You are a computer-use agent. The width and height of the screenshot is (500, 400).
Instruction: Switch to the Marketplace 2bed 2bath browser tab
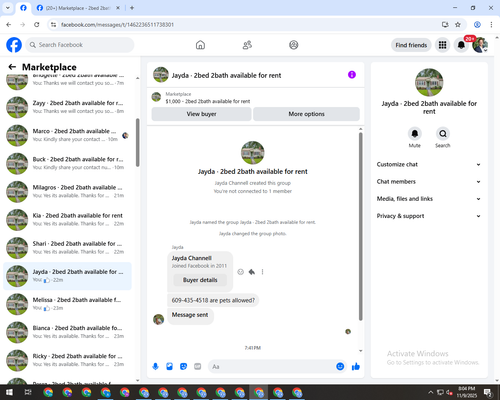click(x=78, y=8)
